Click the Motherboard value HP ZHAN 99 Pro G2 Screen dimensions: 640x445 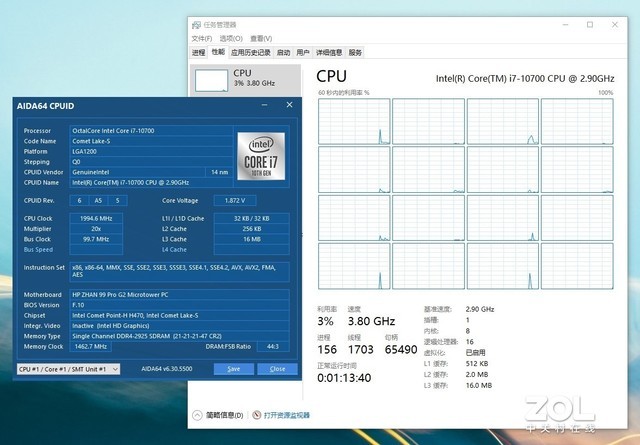(x=180, y=295)
